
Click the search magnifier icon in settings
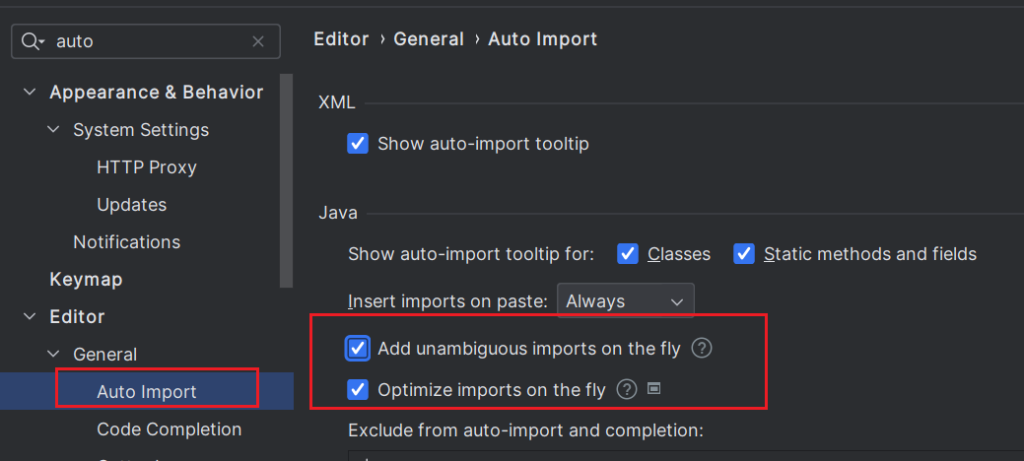point(32,42)
